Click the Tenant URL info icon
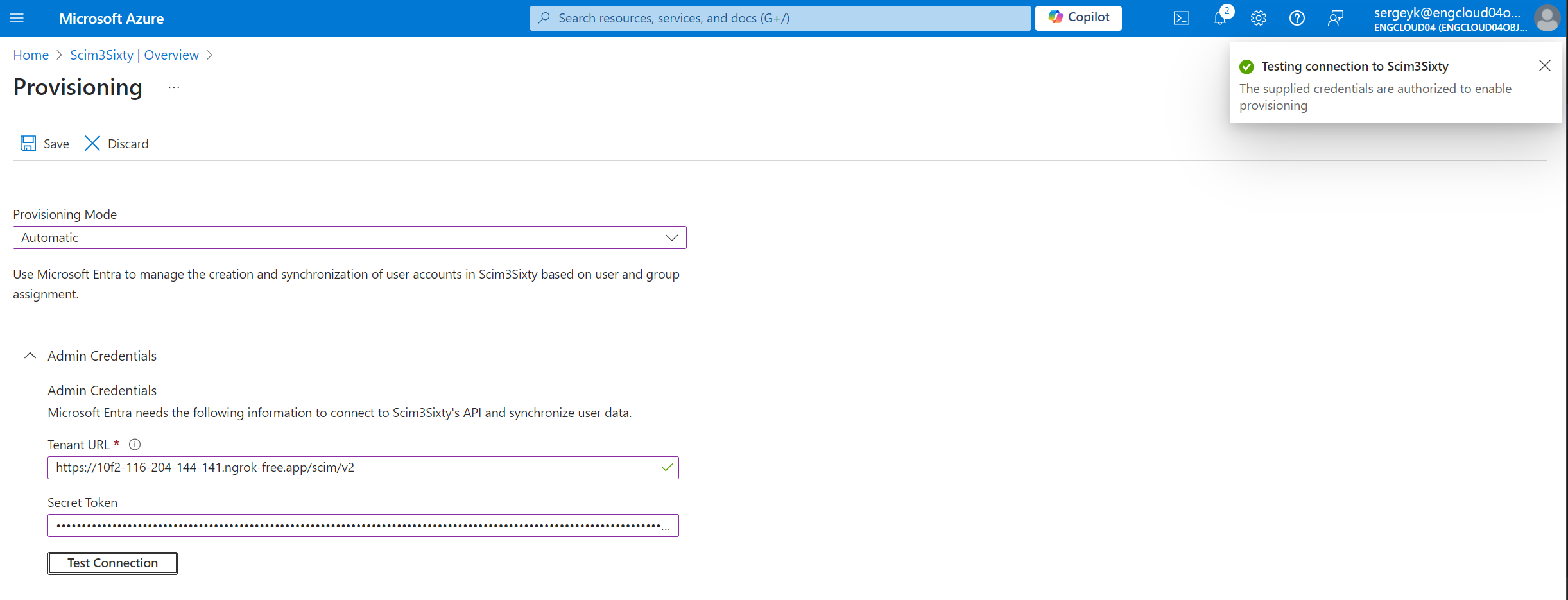1568x600 pixels. pyautogui.click(x=135, y=444)
